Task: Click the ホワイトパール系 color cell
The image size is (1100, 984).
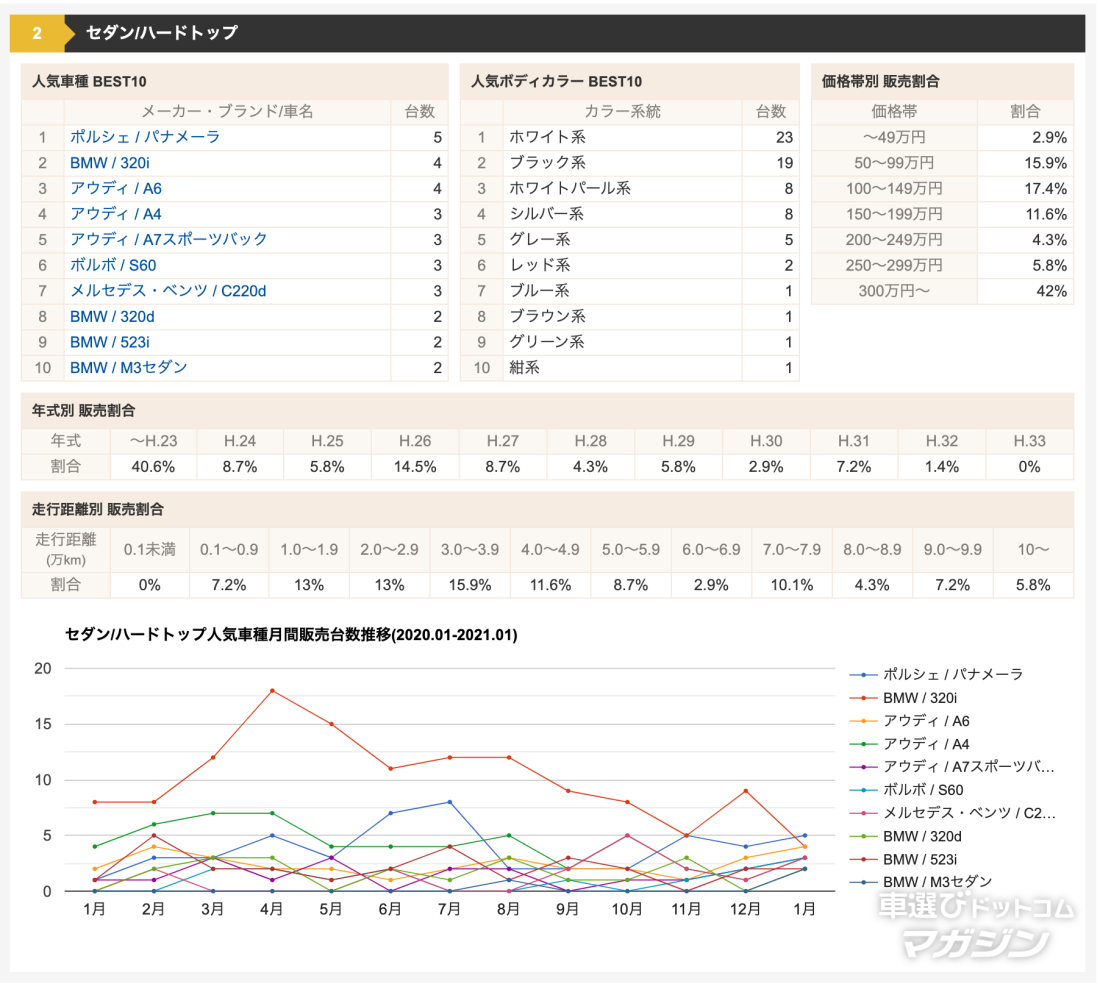Action: [622, 188]
